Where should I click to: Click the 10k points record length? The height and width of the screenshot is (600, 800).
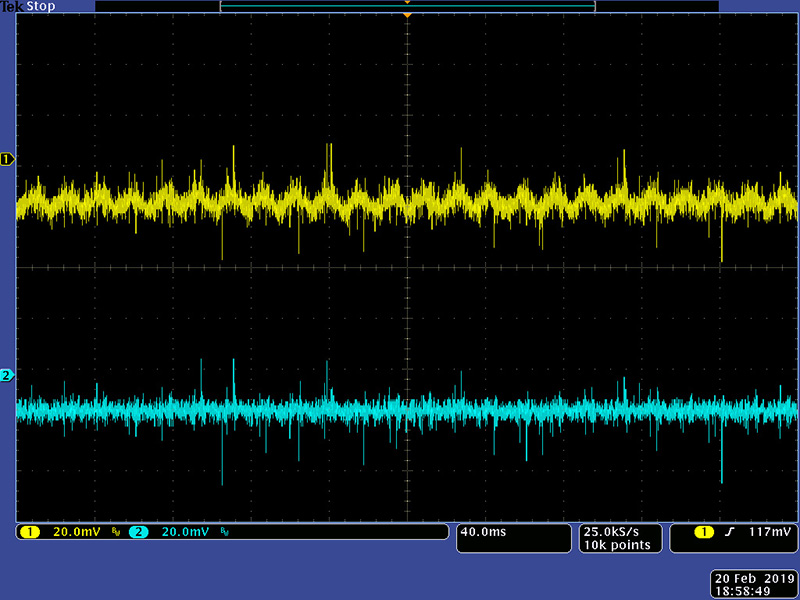pos(617,545)
